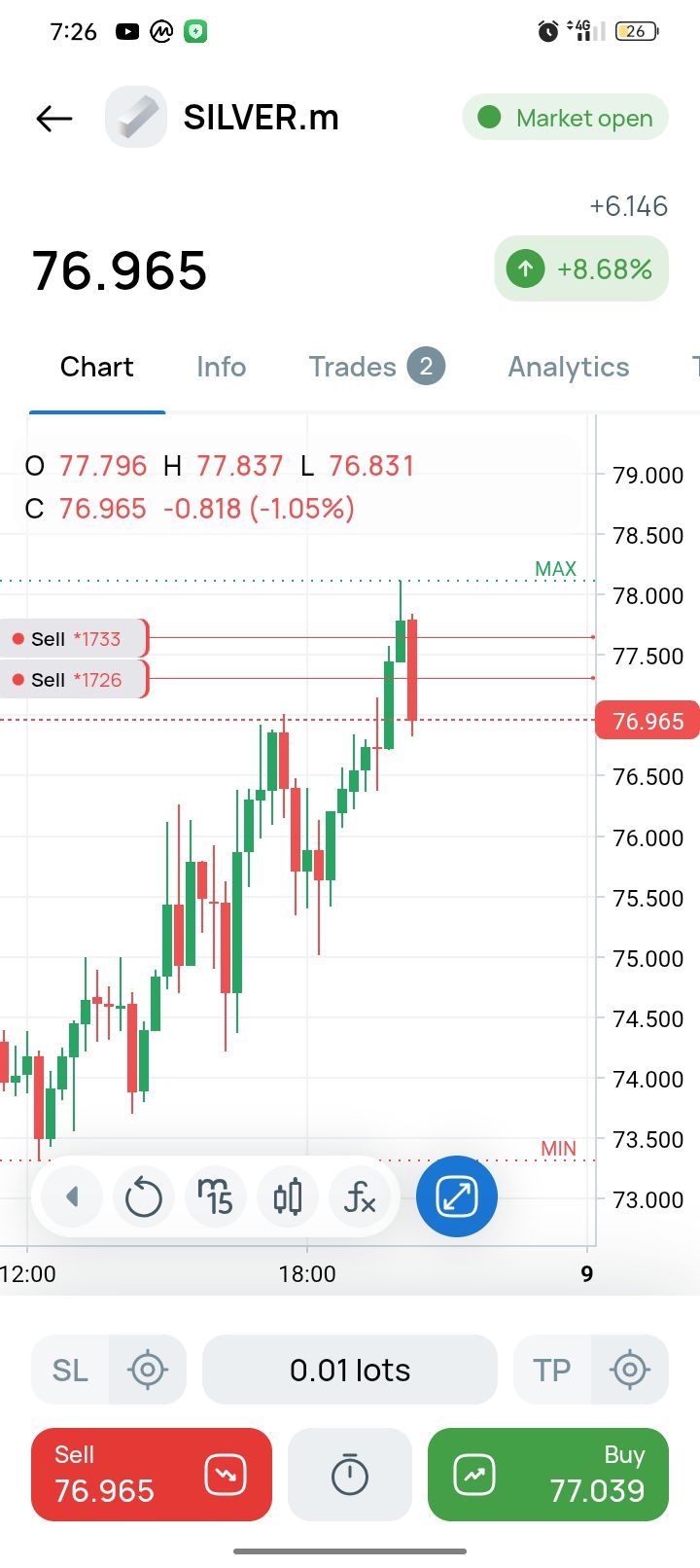The height and width of the screenshot is (1568, 700).
Task: Set stop loss using SL target icon
Action: click(148, 1370)
